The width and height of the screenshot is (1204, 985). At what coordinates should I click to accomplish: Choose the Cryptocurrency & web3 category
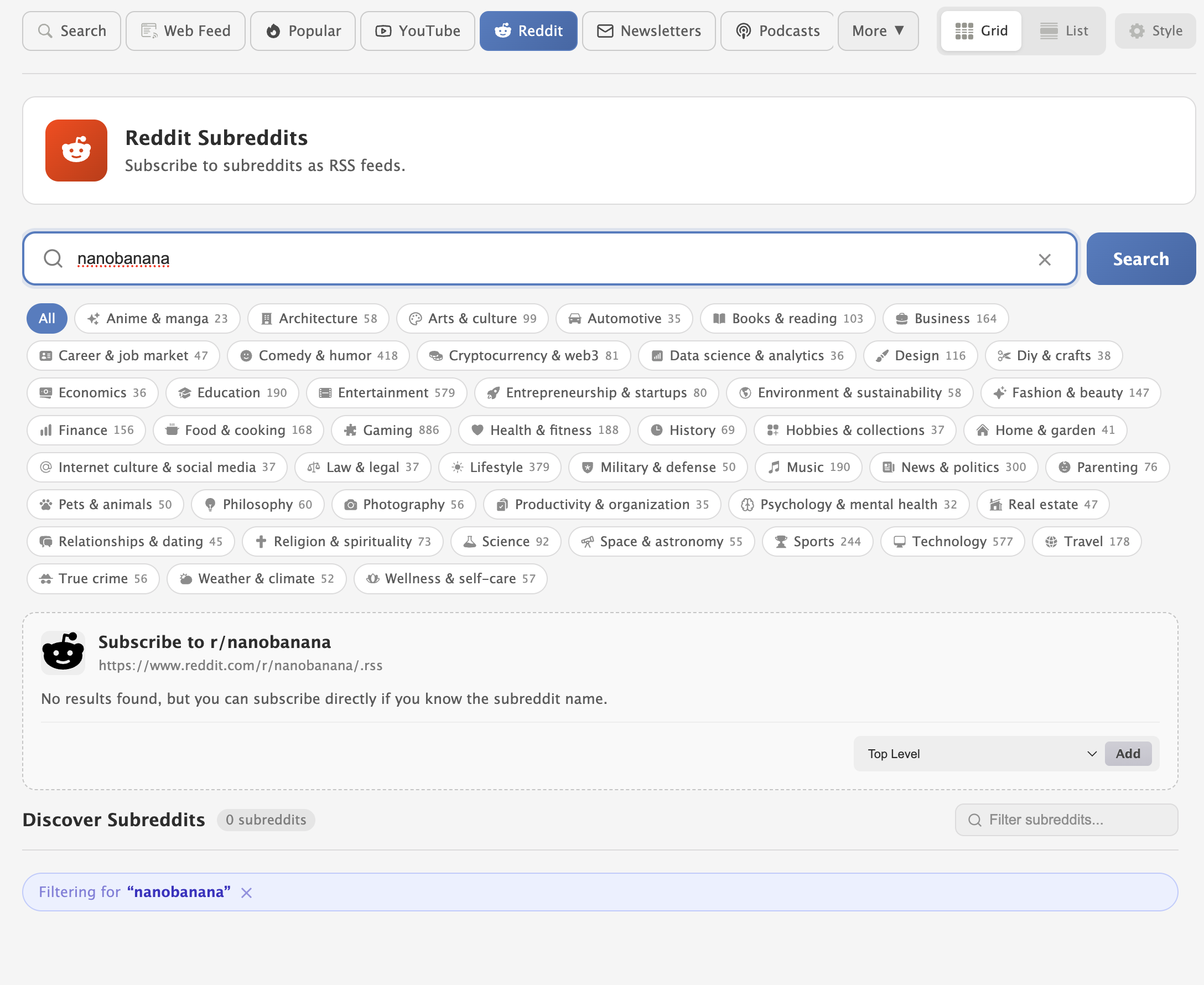click(x=523, y=356)
